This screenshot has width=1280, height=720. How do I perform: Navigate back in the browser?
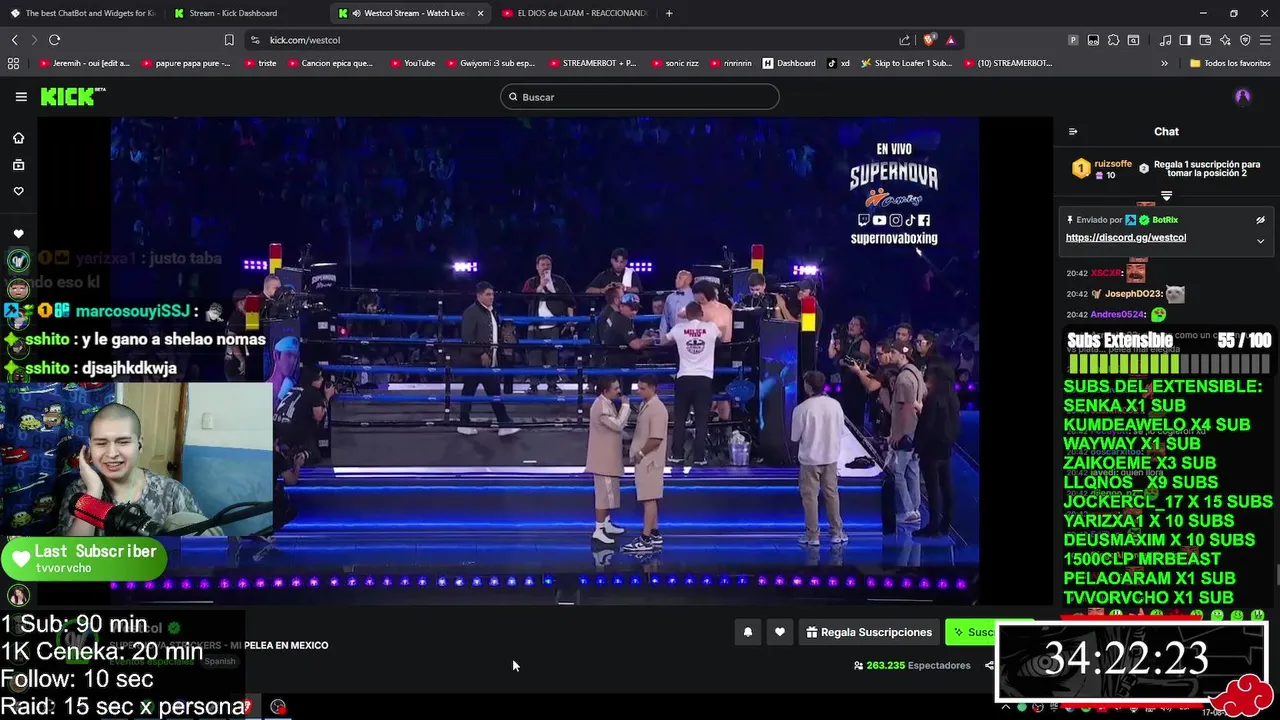(x=14, y=40)
